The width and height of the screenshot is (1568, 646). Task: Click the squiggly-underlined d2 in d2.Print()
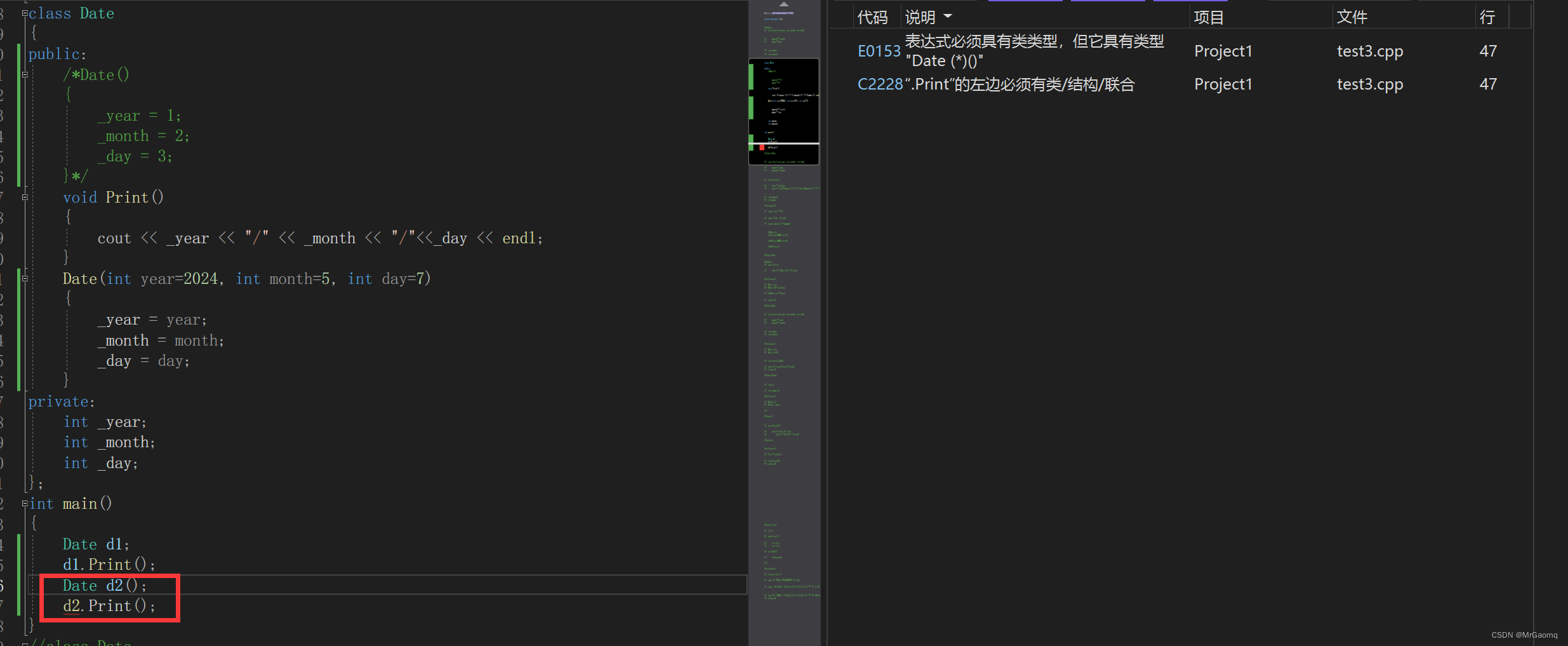click(x=71, y=606)
